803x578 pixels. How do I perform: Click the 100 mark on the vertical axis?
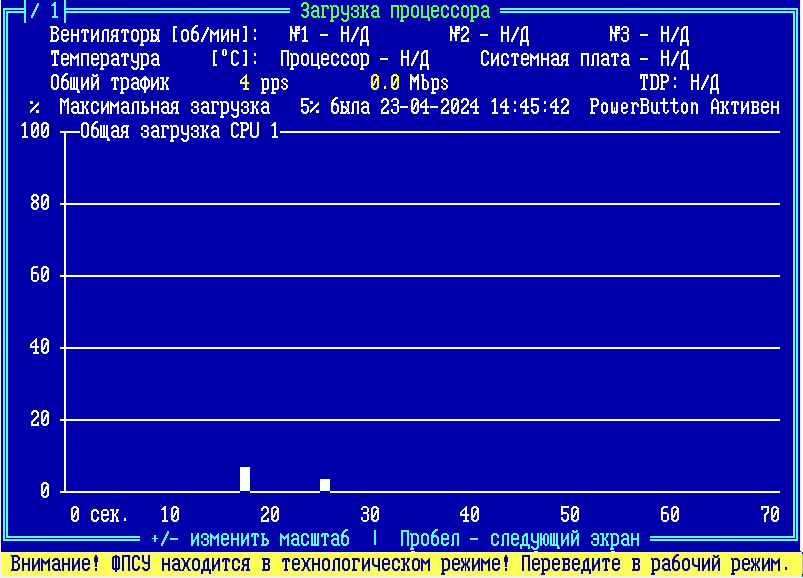point(35,132)
